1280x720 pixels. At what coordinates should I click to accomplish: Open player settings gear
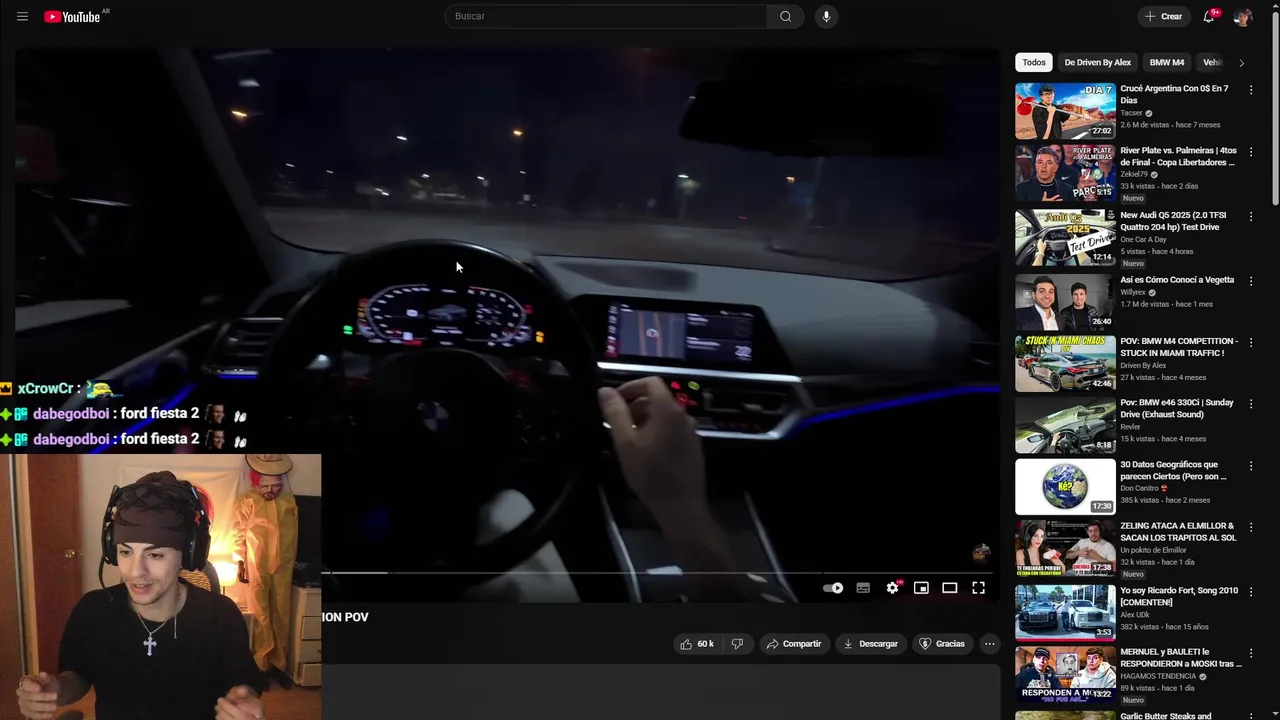click(x=892, y=588)
